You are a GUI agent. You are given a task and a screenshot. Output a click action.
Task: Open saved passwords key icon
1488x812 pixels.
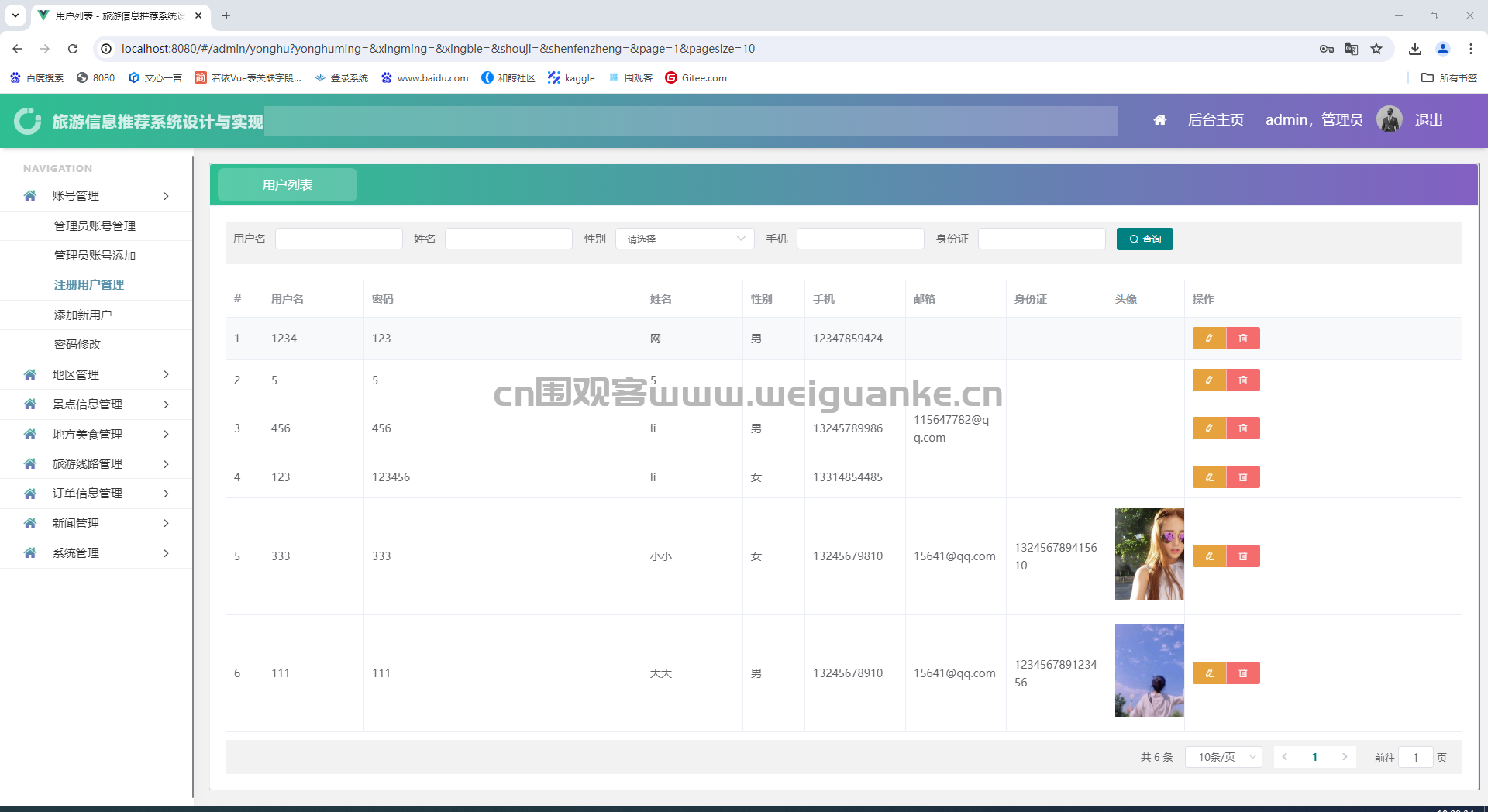pyautogui.click(x=1327, y=49)
